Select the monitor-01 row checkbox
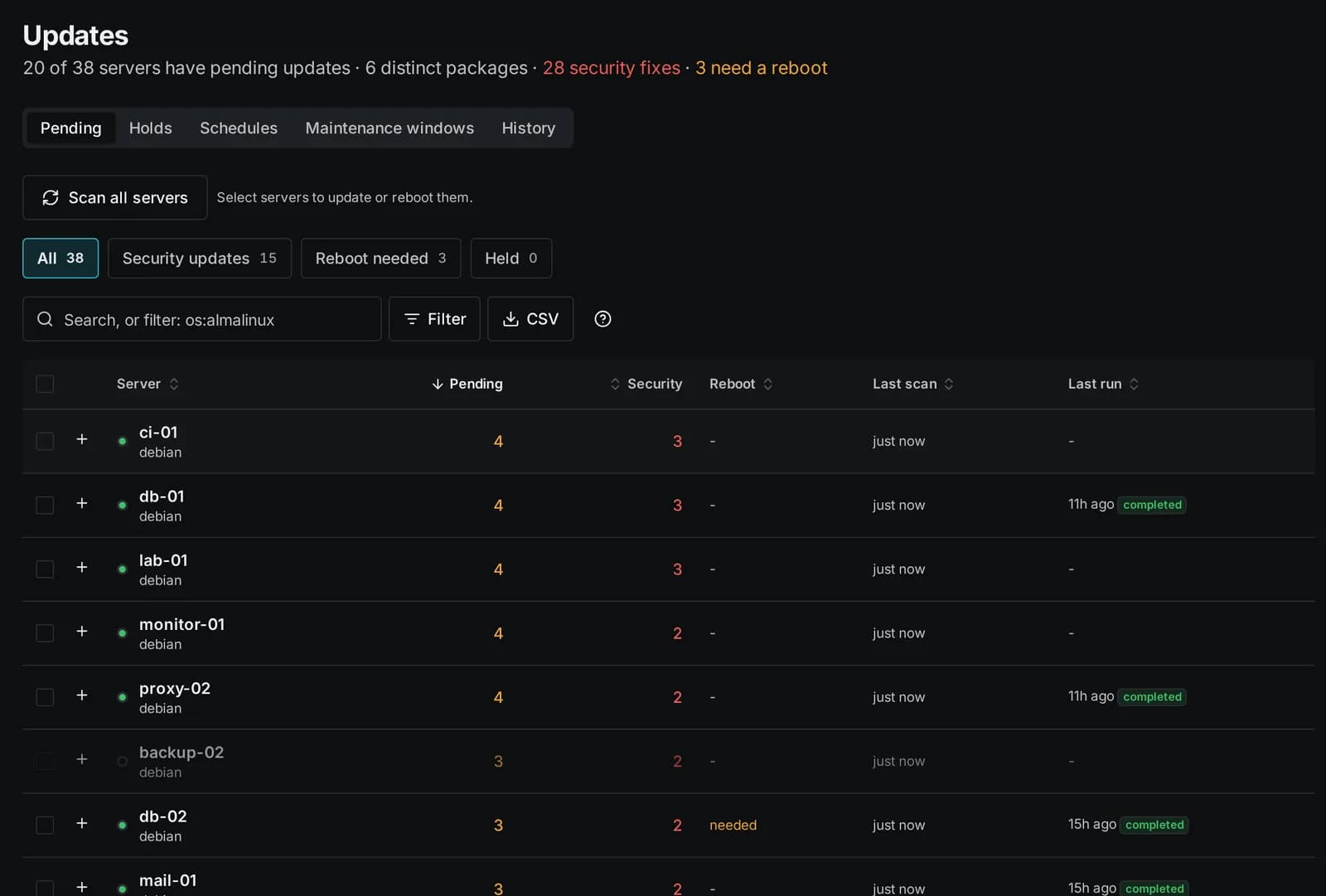Viewport: 1326px width, 896px height. [45, 632]
